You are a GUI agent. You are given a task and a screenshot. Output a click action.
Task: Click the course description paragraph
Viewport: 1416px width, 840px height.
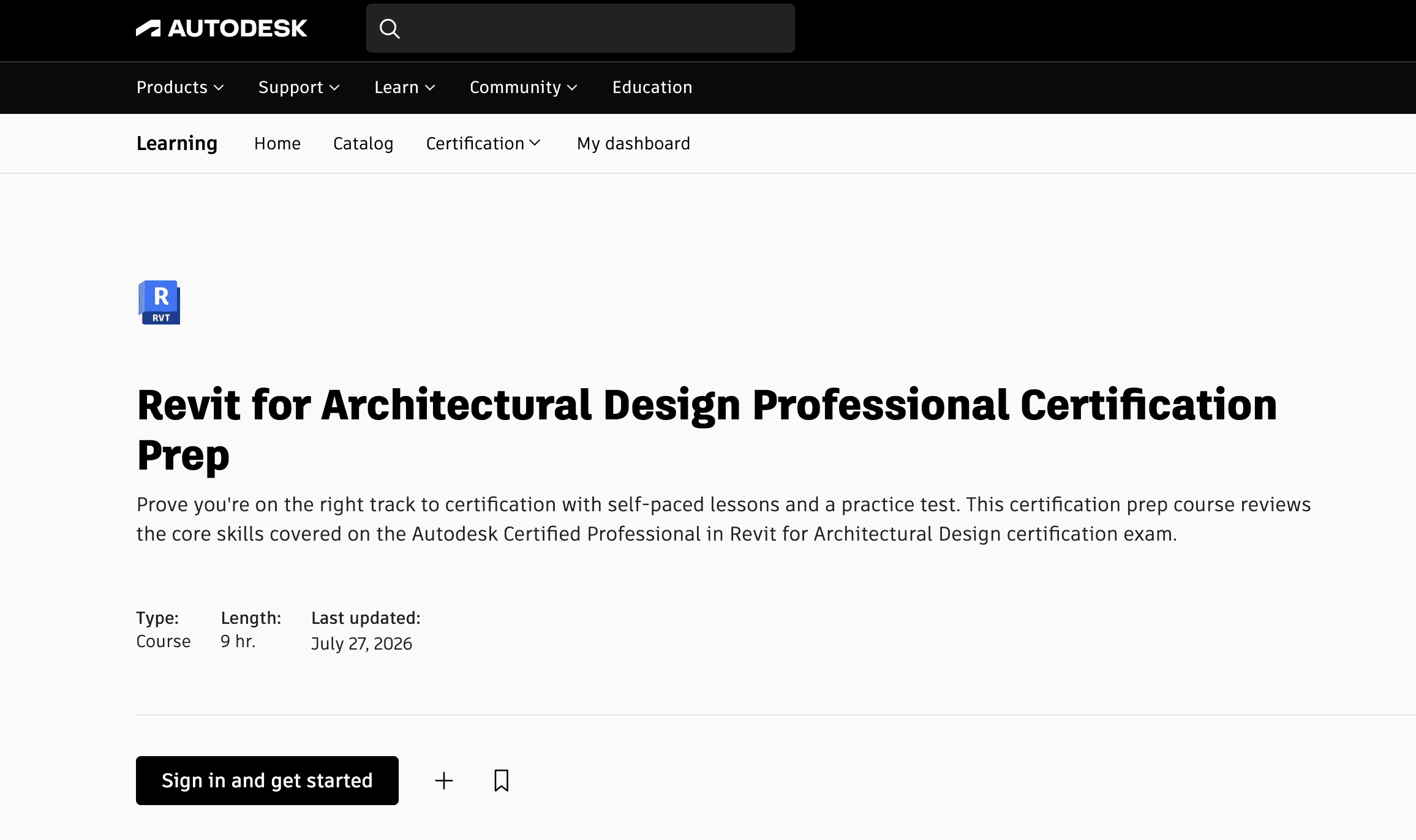pyautogui.click(x=723, y=519)
